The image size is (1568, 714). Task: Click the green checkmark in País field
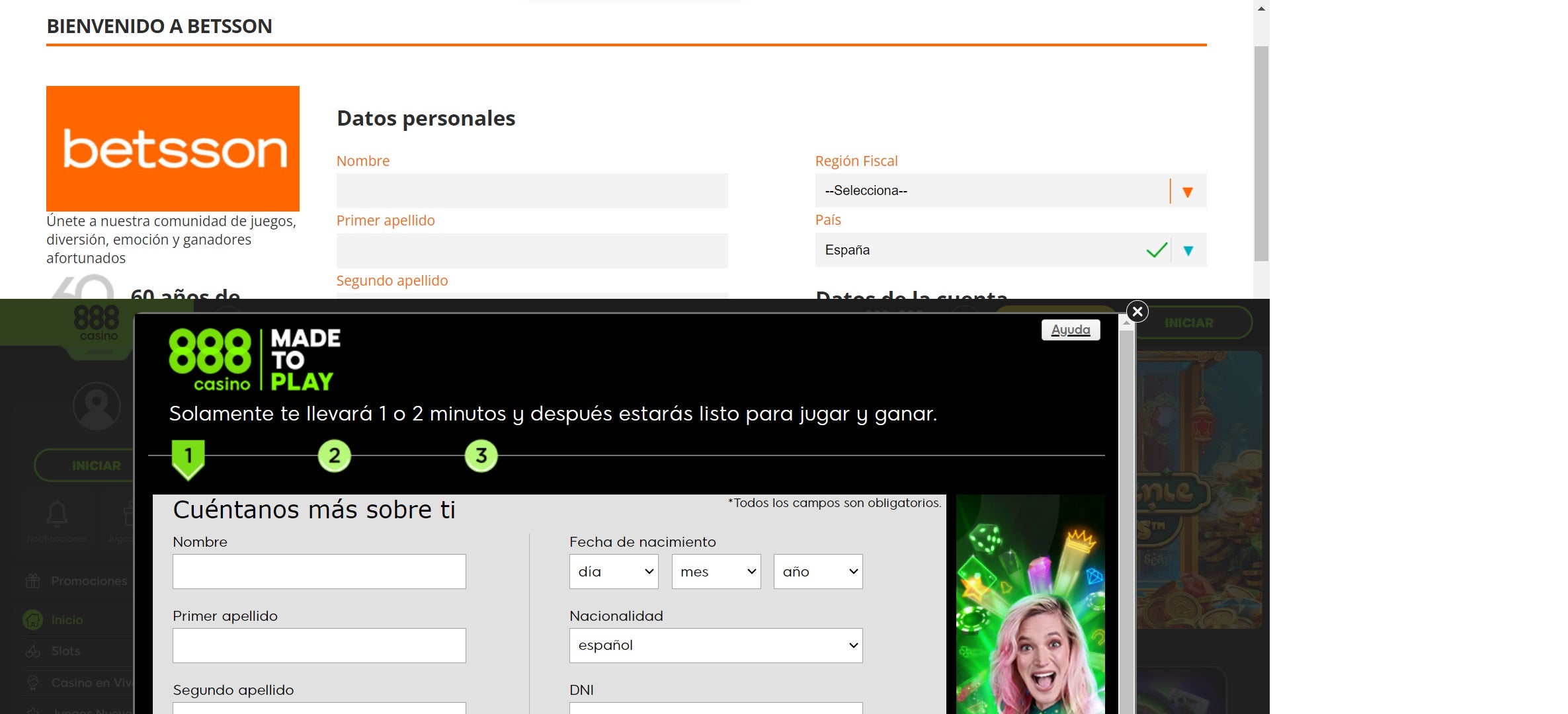pos(1157,250)
